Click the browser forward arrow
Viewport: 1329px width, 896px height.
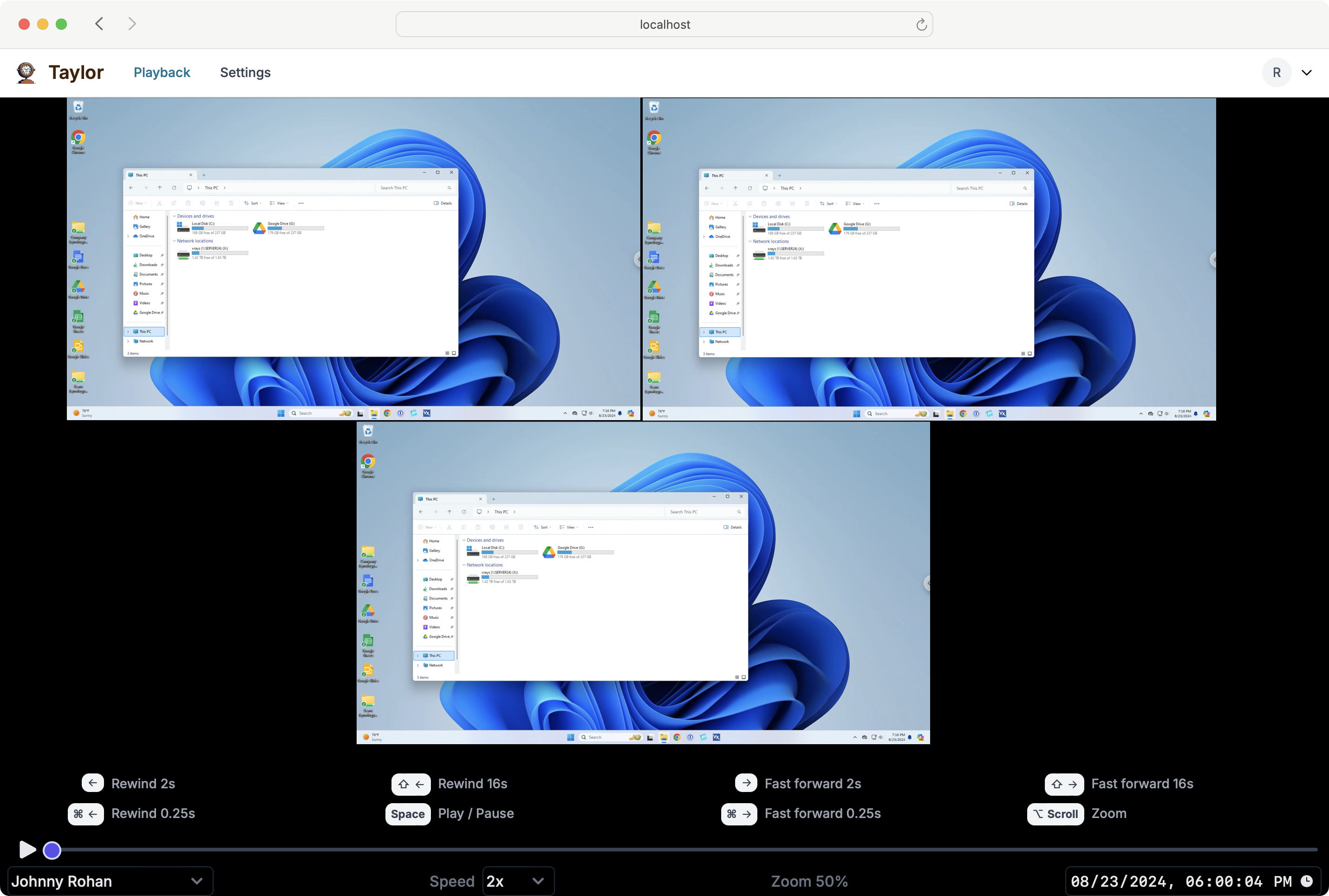pos(133,24)
